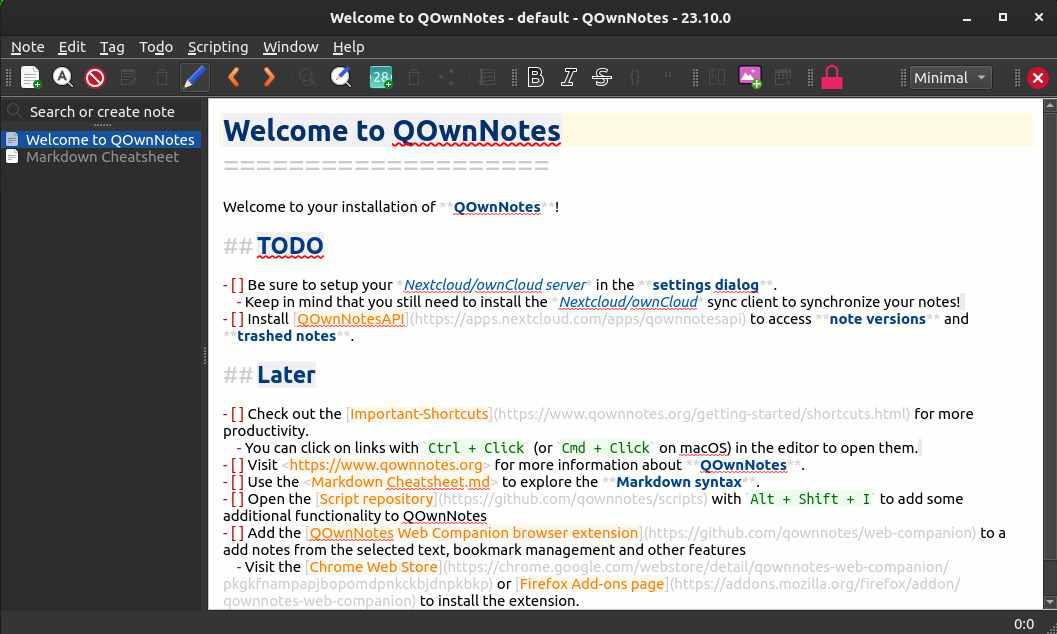Click the dimmed share icon

(x=447, y=77)
